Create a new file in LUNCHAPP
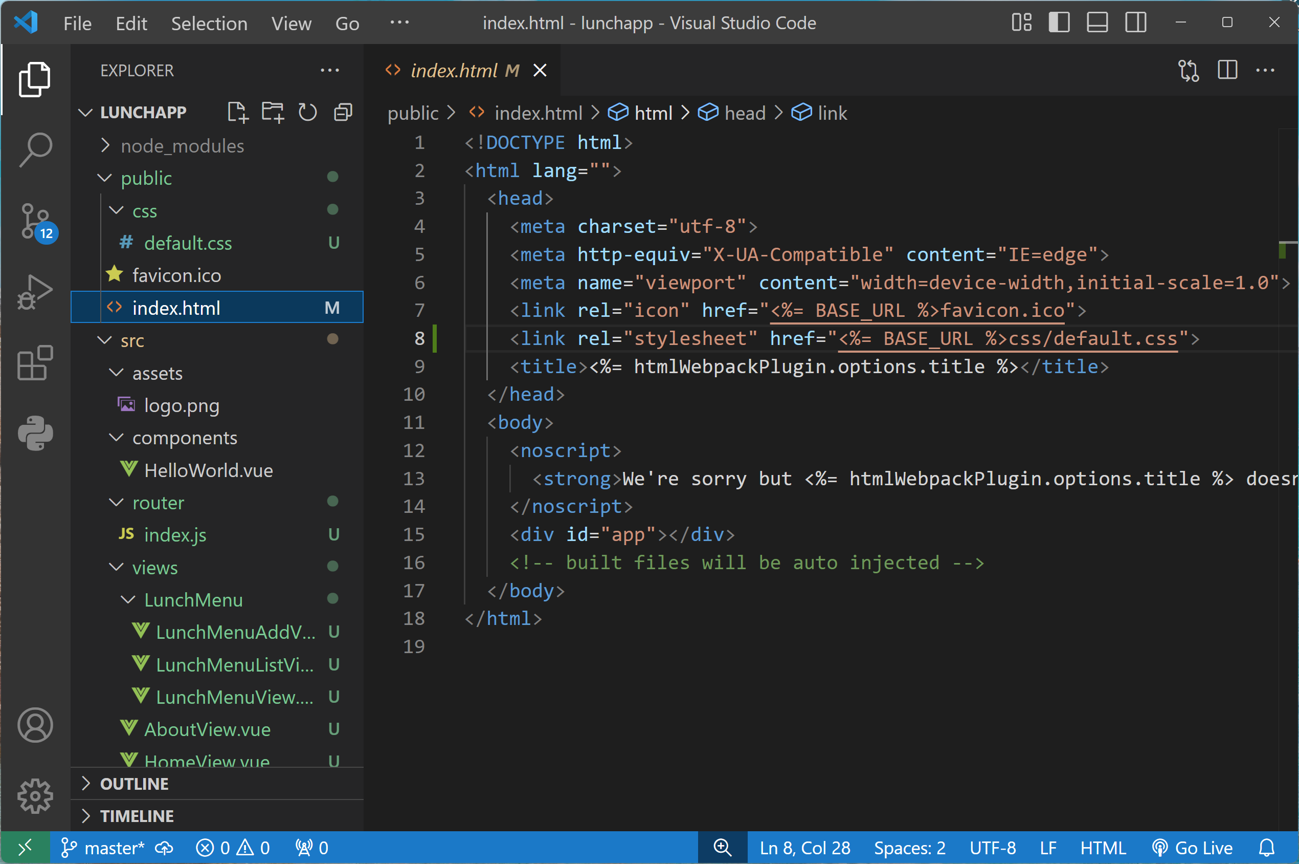 [237, 112]
